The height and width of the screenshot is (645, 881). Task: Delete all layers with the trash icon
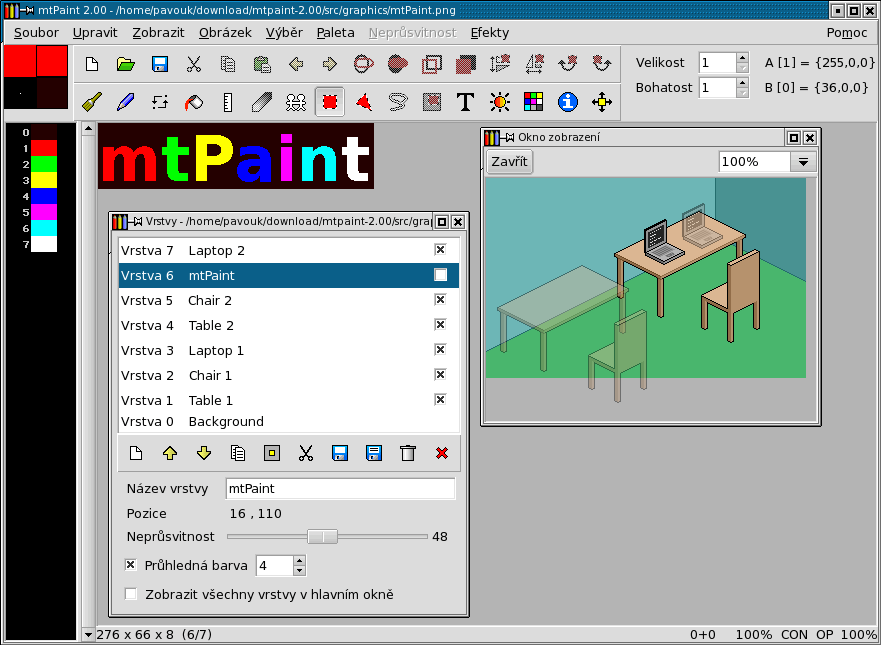point(408,453)
